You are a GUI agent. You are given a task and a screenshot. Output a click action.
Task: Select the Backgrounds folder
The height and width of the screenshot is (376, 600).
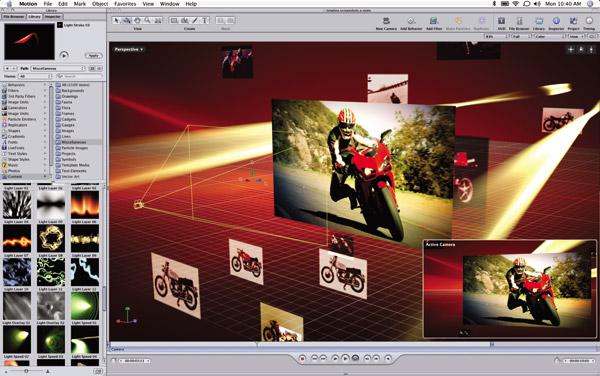tap(73, 91)
